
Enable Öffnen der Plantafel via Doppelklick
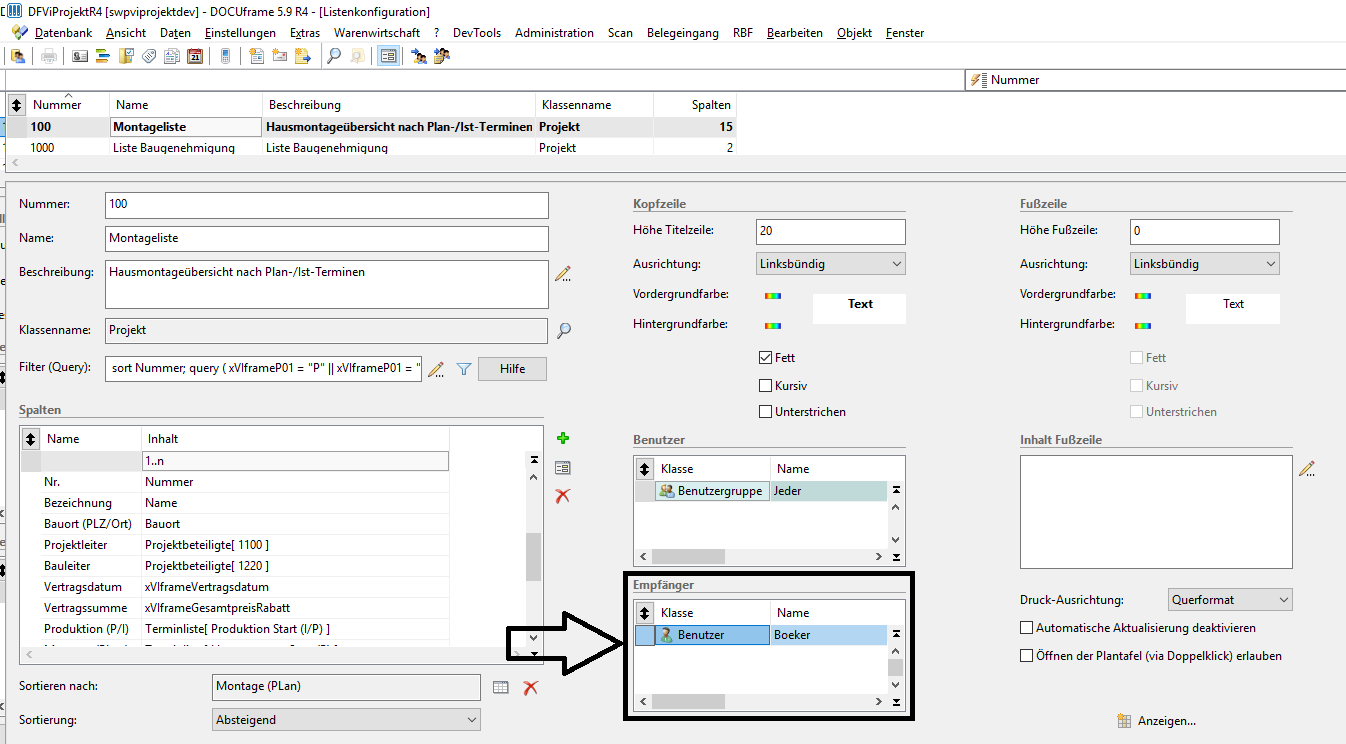click(1026, 656)
